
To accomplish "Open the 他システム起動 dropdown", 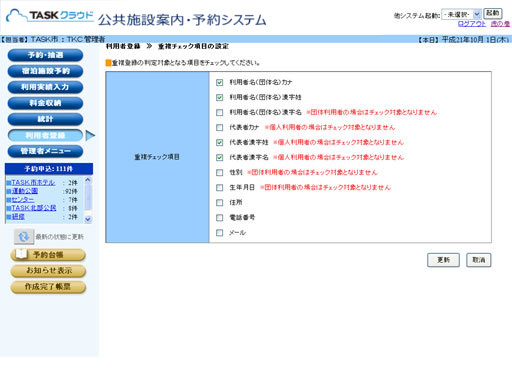I will (x=461, y=14).
